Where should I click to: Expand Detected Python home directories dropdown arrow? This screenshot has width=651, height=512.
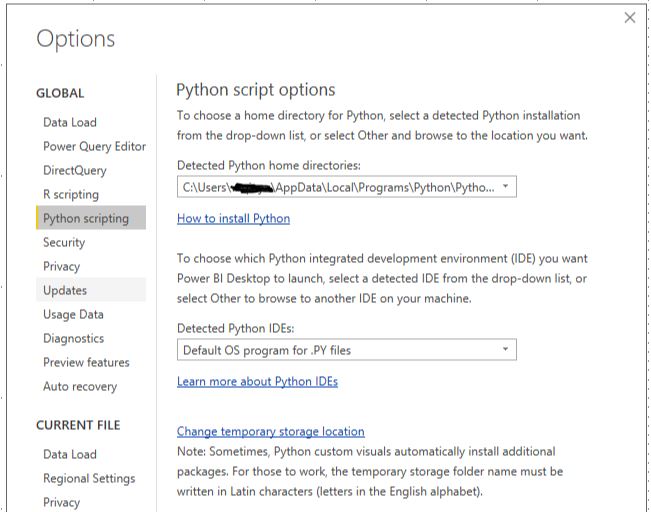pos(505,186)
